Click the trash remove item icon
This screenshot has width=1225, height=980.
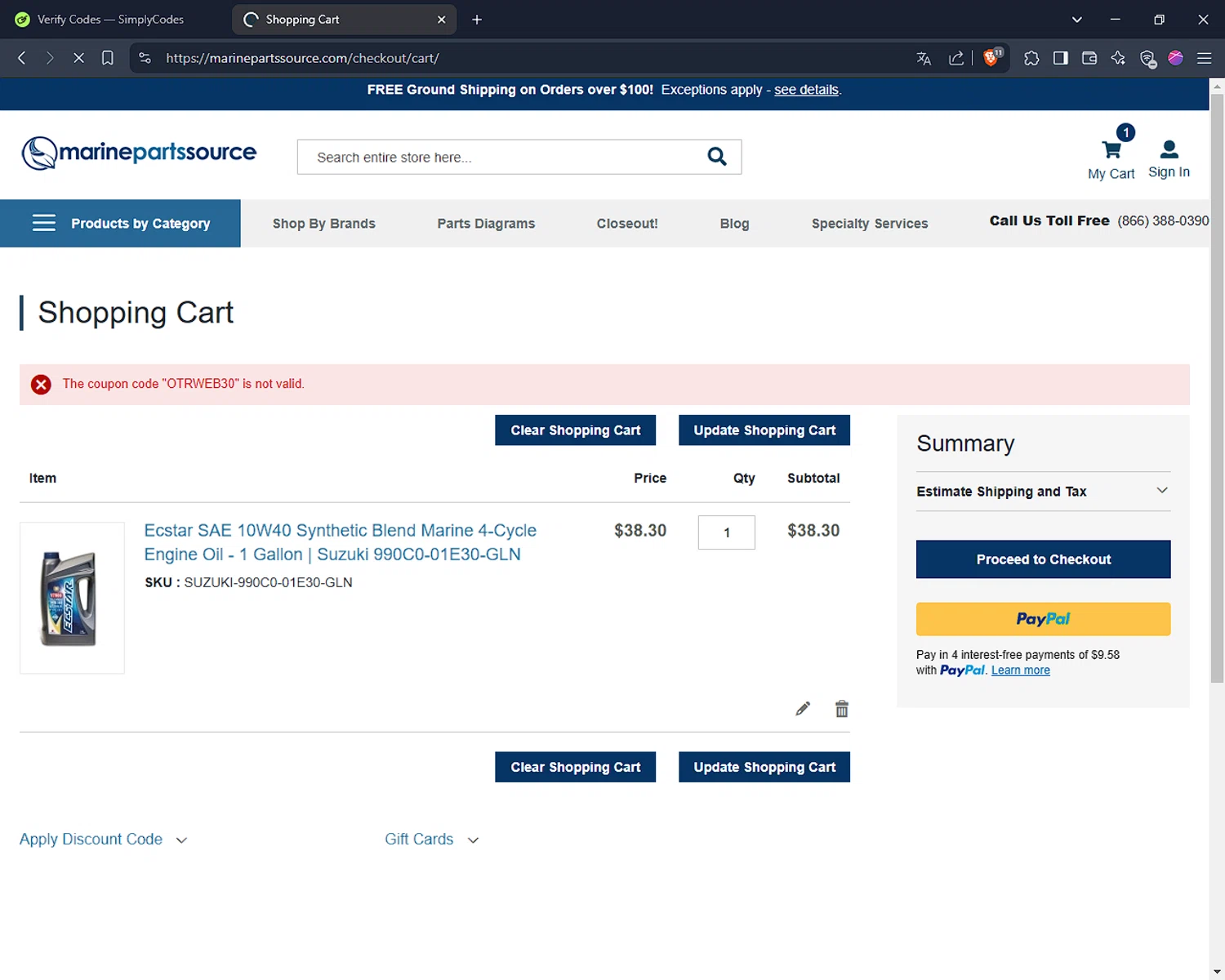[842, 709]
